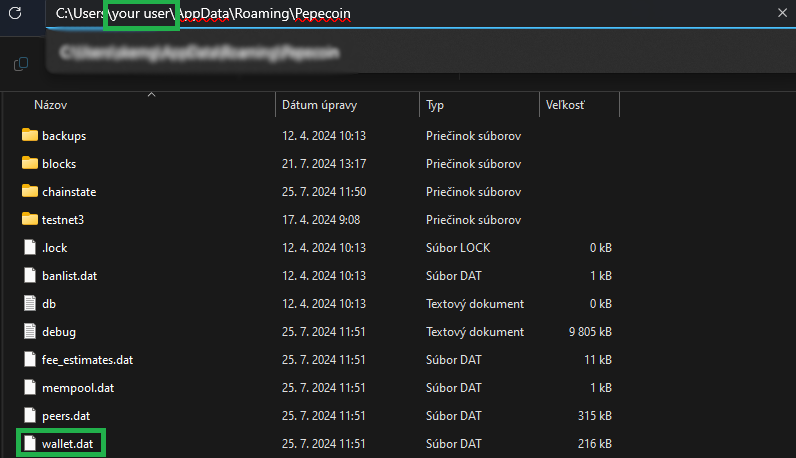Image resolution: width=796 pixels, height=458 pixels.
Task: Click the 0 kB size of .lock
Action: click(601, 248)
